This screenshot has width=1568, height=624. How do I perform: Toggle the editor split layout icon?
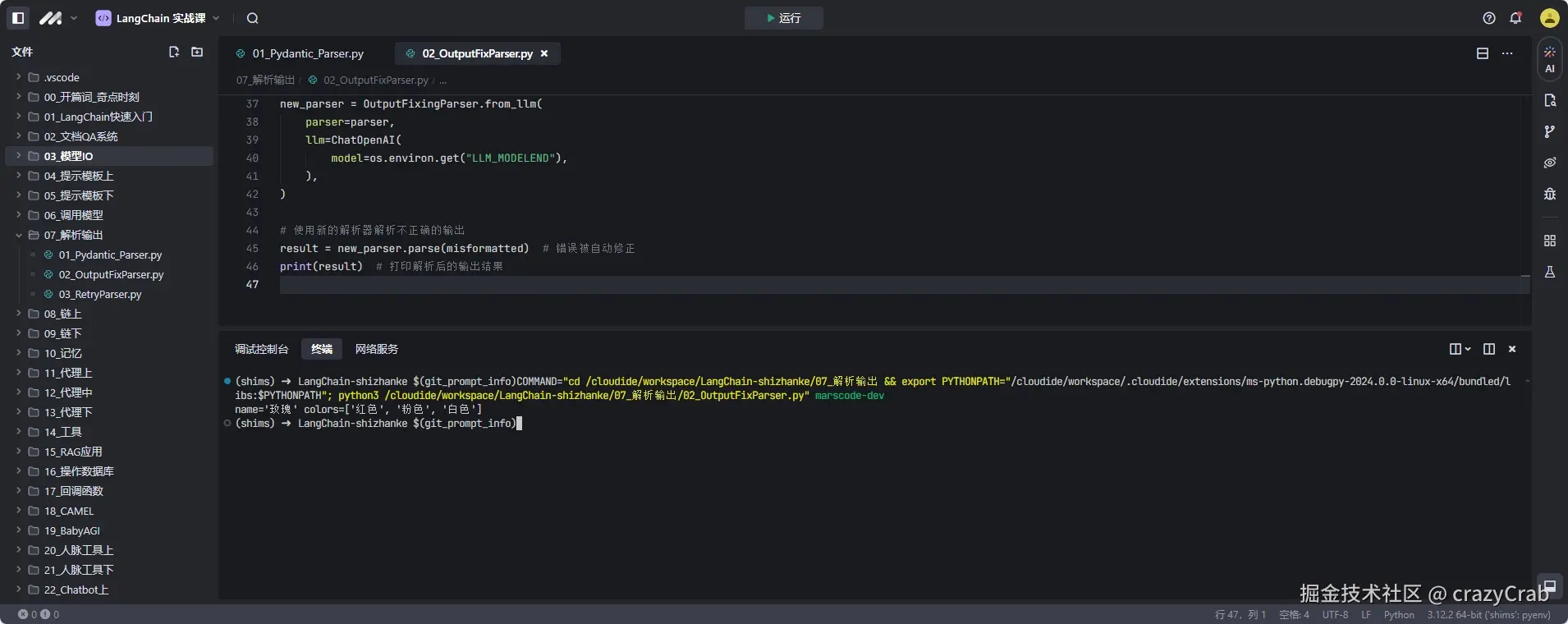(1482, 53)
